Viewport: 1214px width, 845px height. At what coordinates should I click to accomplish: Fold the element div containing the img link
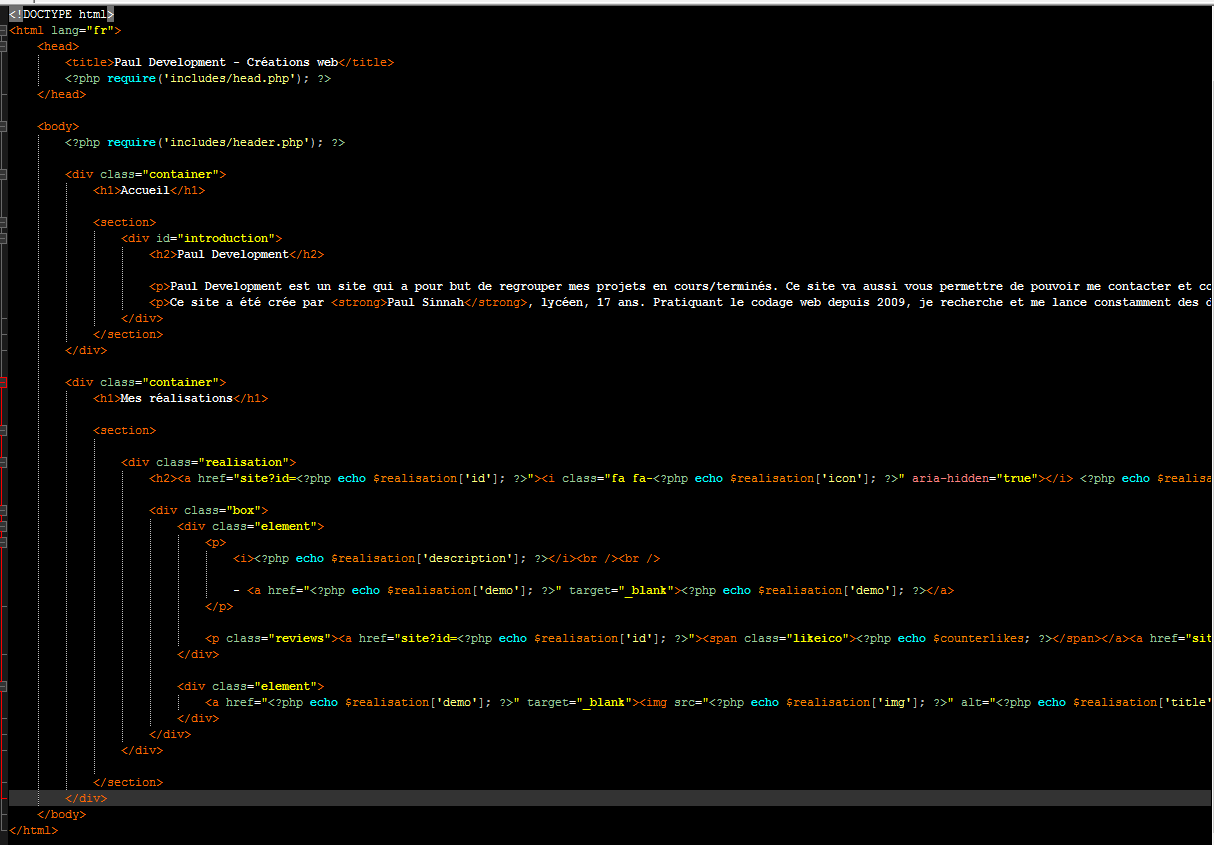4,686
